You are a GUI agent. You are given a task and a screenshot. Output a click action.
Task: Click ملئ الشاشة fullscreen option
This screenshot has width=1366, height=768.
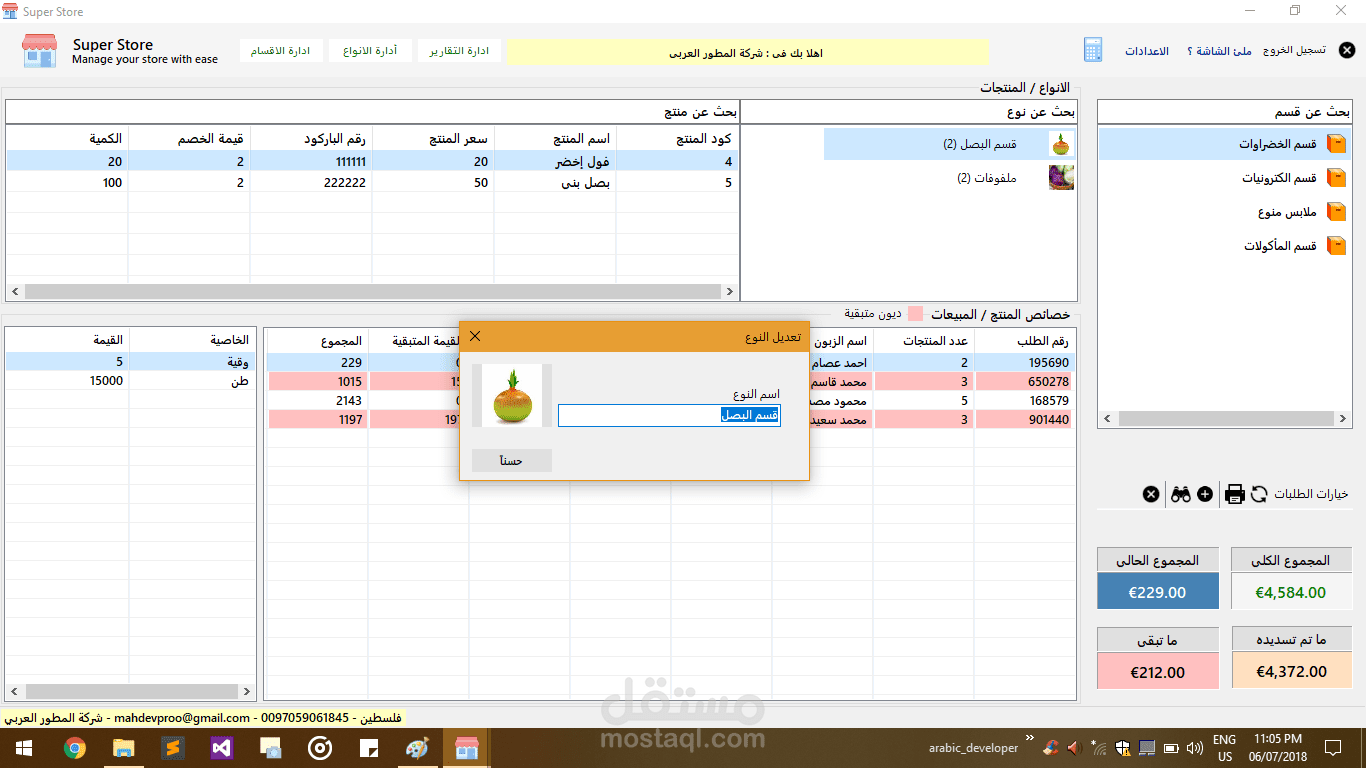[x=1219, y=51]
